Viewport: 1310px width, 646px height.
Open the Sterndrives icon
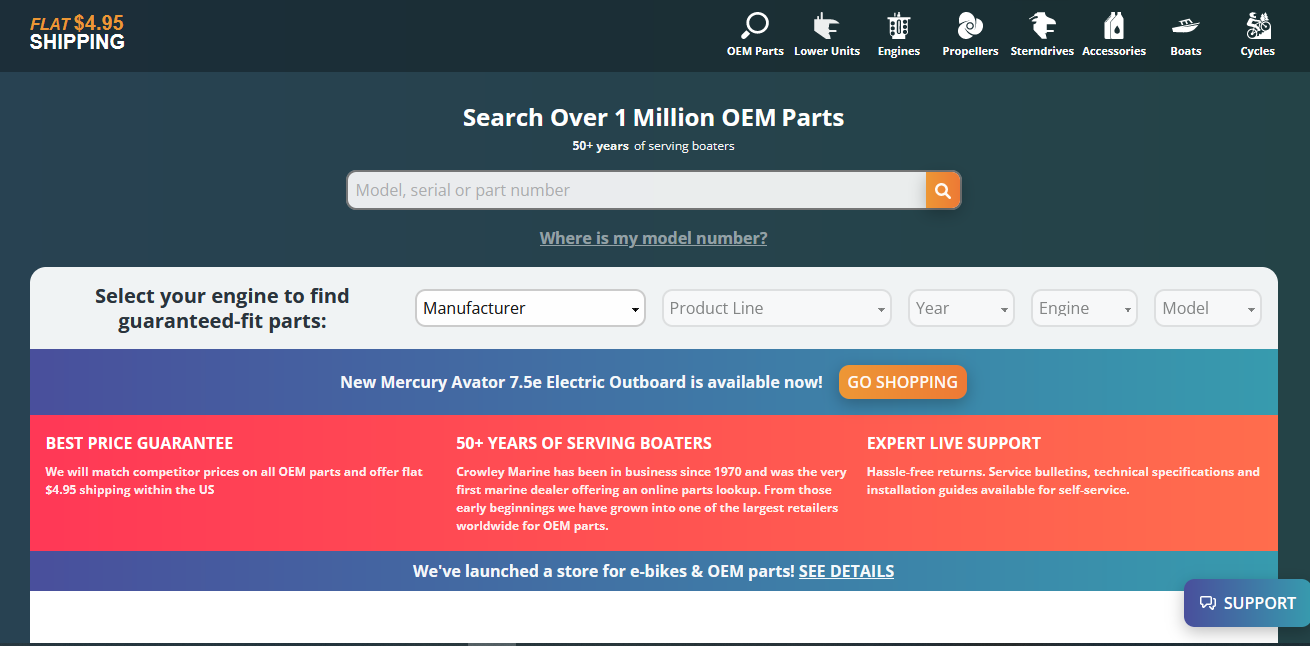tap(1042, 25)
